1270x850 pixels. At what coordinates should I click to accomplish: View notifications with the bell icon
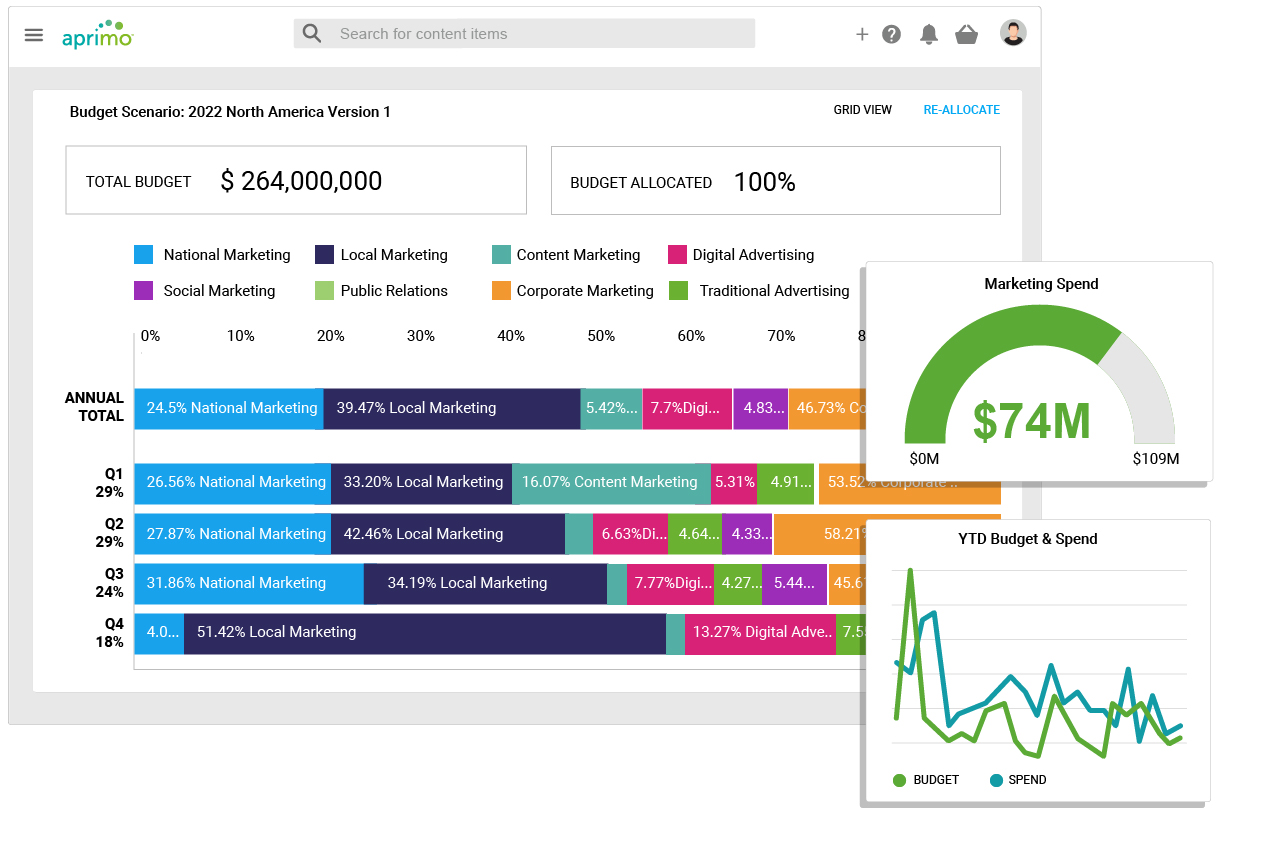[928, 33]
